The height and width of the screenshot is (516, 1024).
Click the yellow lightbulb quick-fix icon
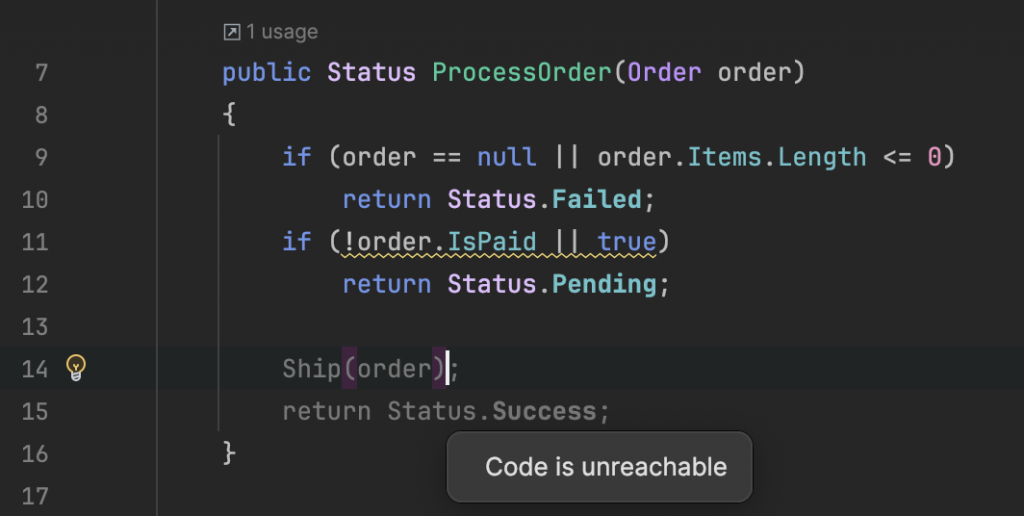pyautogui.click(x=76, y=368)
